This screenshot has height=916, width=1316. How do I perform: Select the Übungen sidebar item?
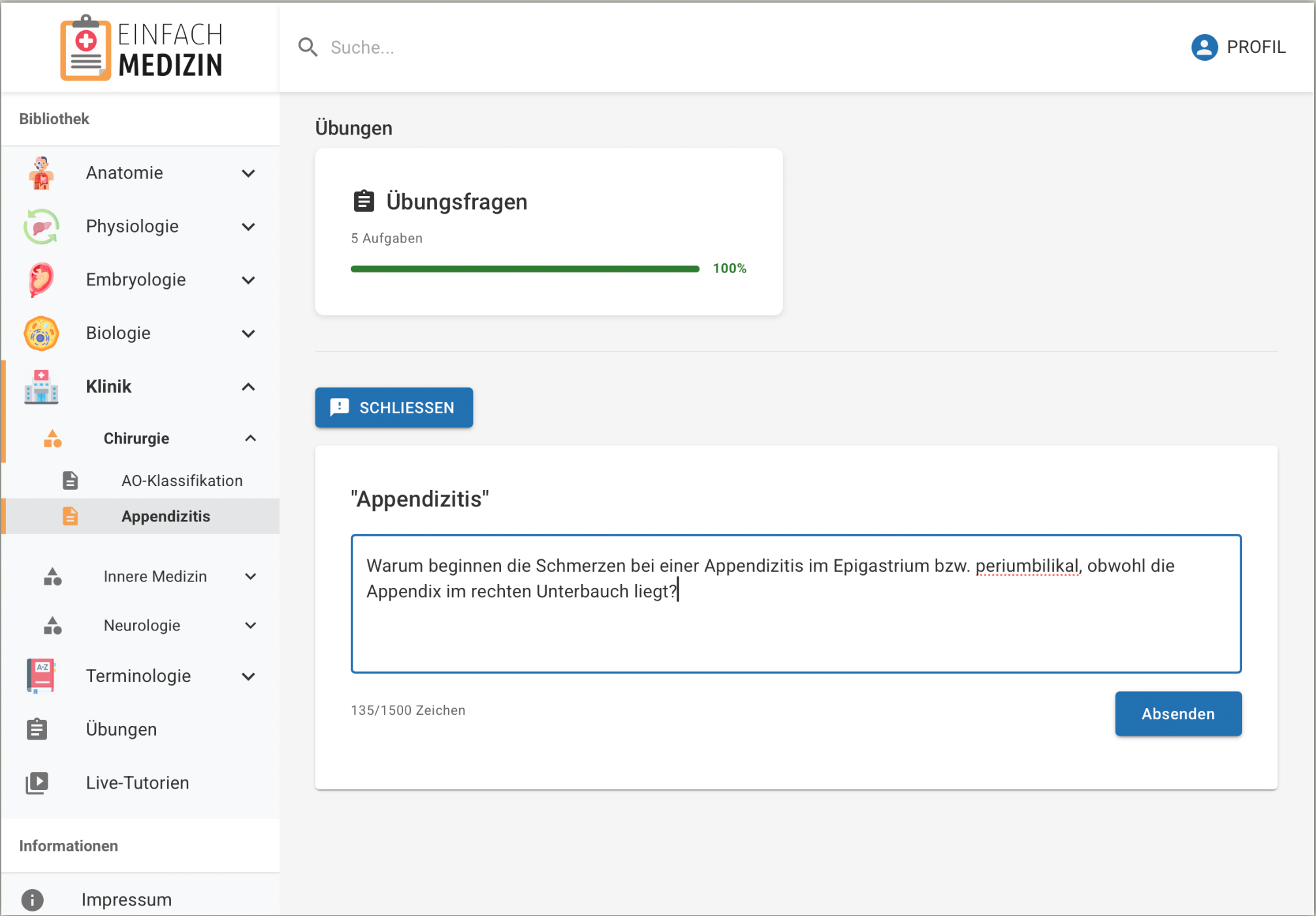121,729
